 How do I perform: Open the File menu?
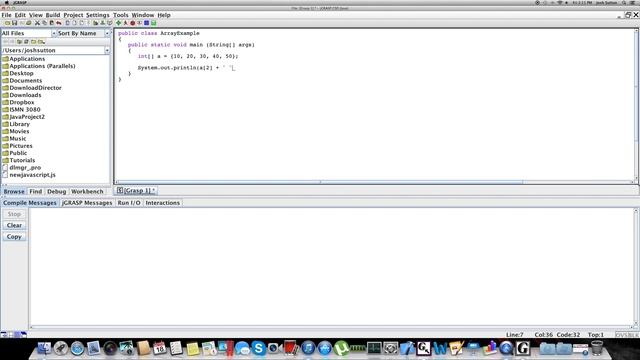[x=7, y=15]
